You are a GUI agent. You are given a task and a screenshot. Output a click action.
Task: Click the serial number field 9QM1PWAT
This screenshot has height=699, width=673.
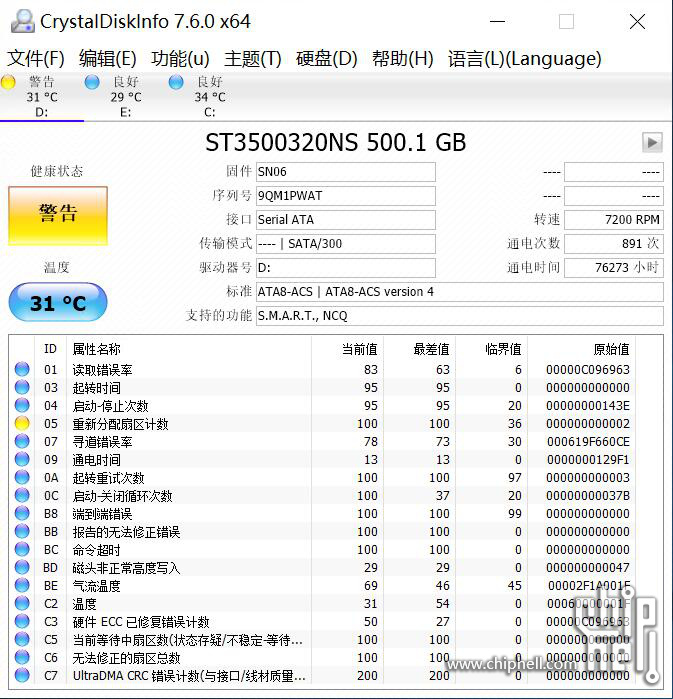pos(345,196)
